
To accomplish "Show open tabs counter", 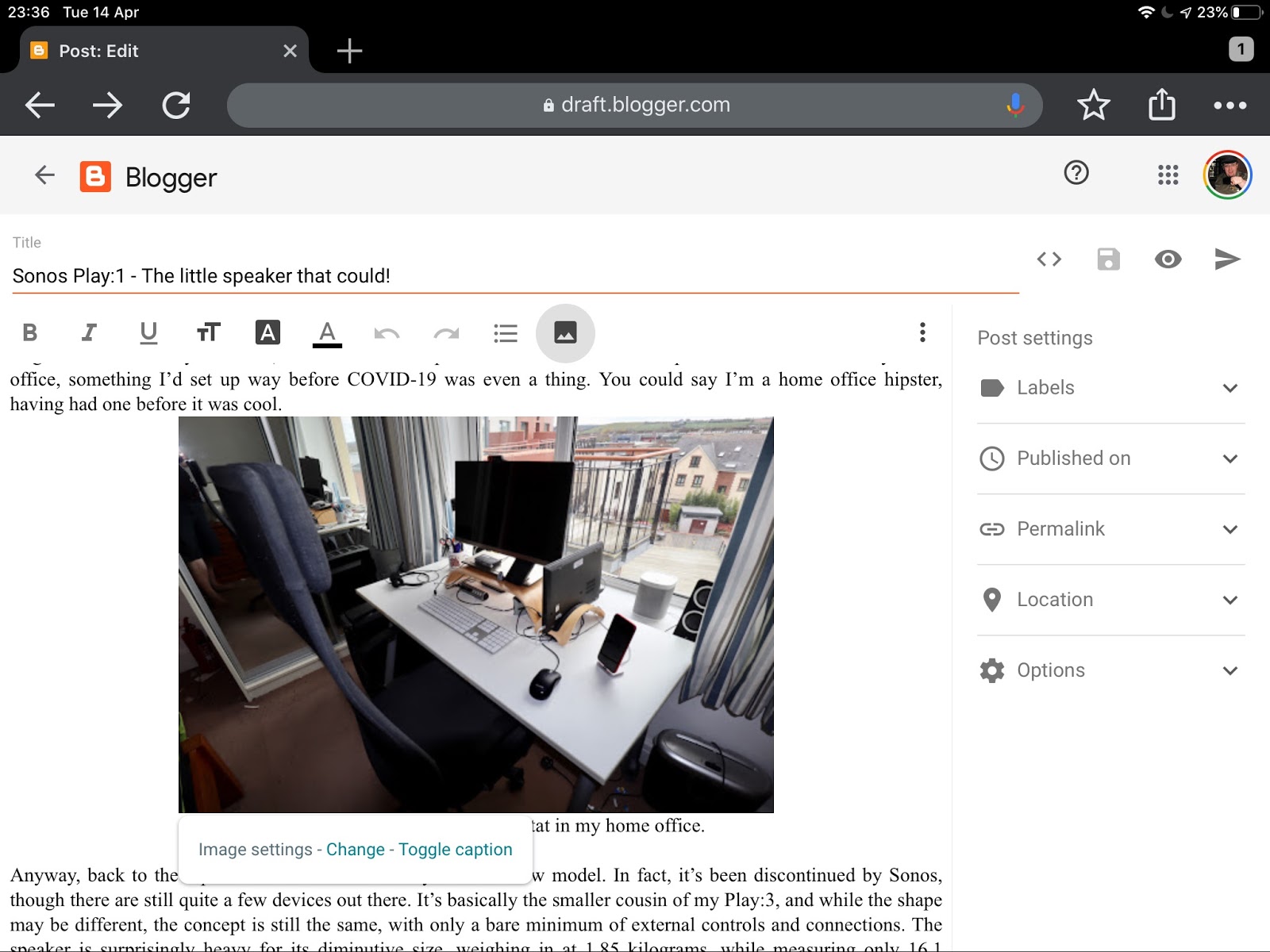I will pos(1241,49).
